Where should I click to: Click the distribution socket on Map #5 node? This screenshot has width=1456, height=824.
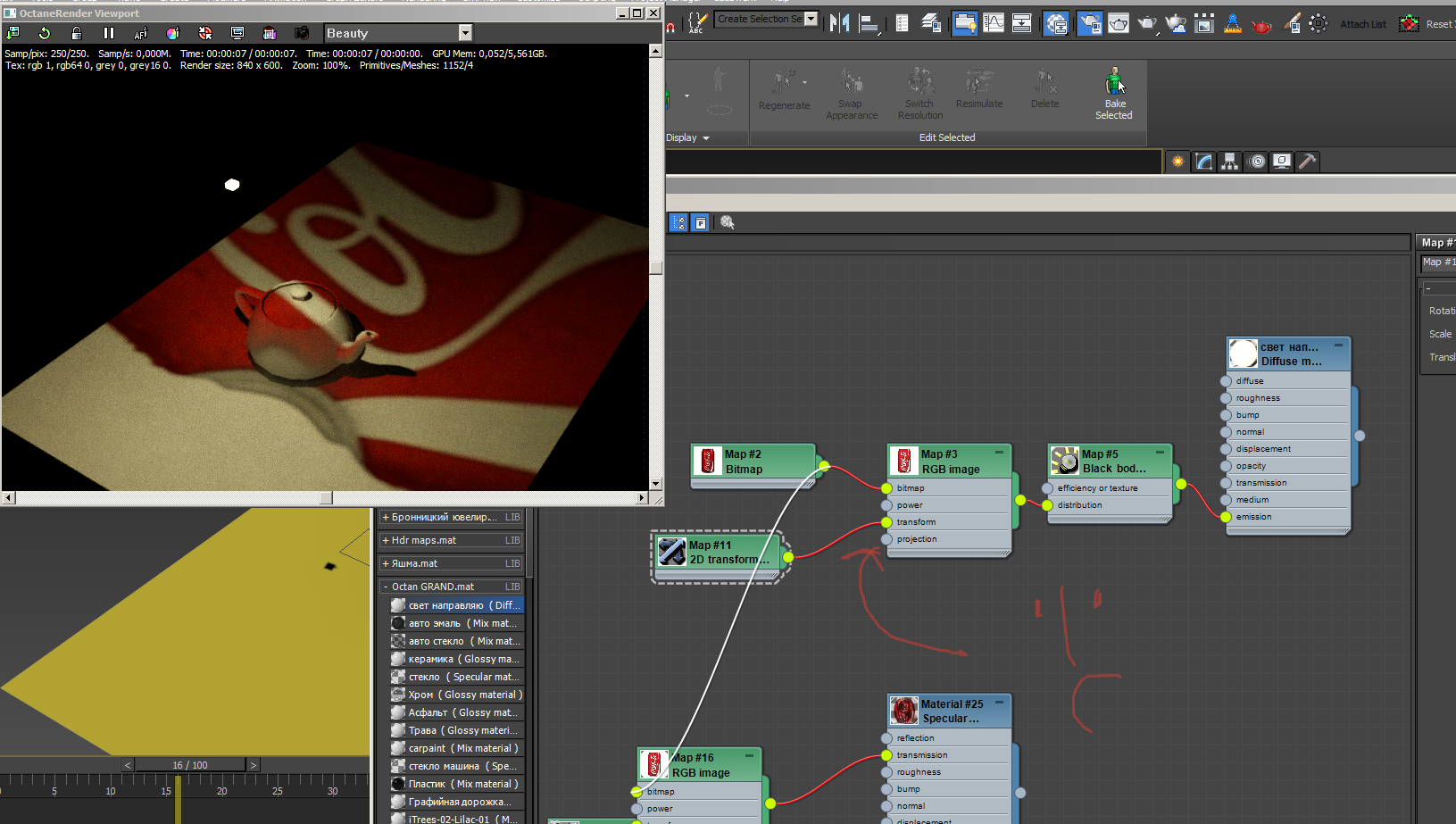1047,505
